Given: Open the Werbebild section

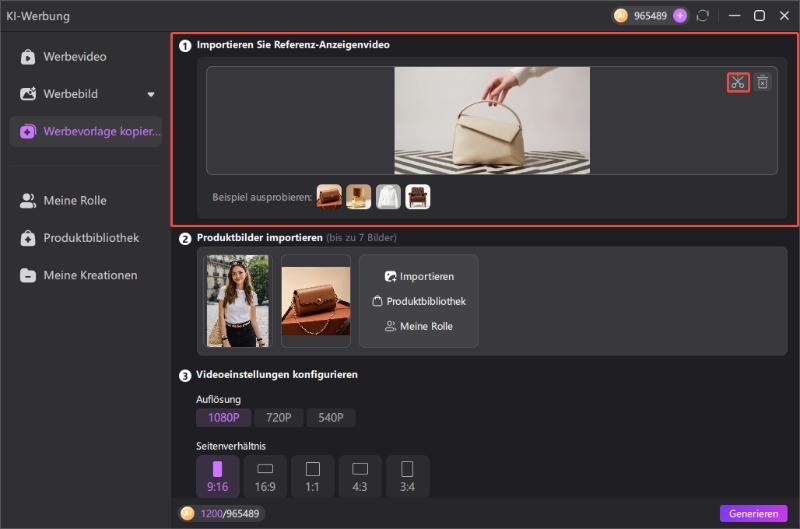Looking at the screenshot, I should click(x=70, y=94).
